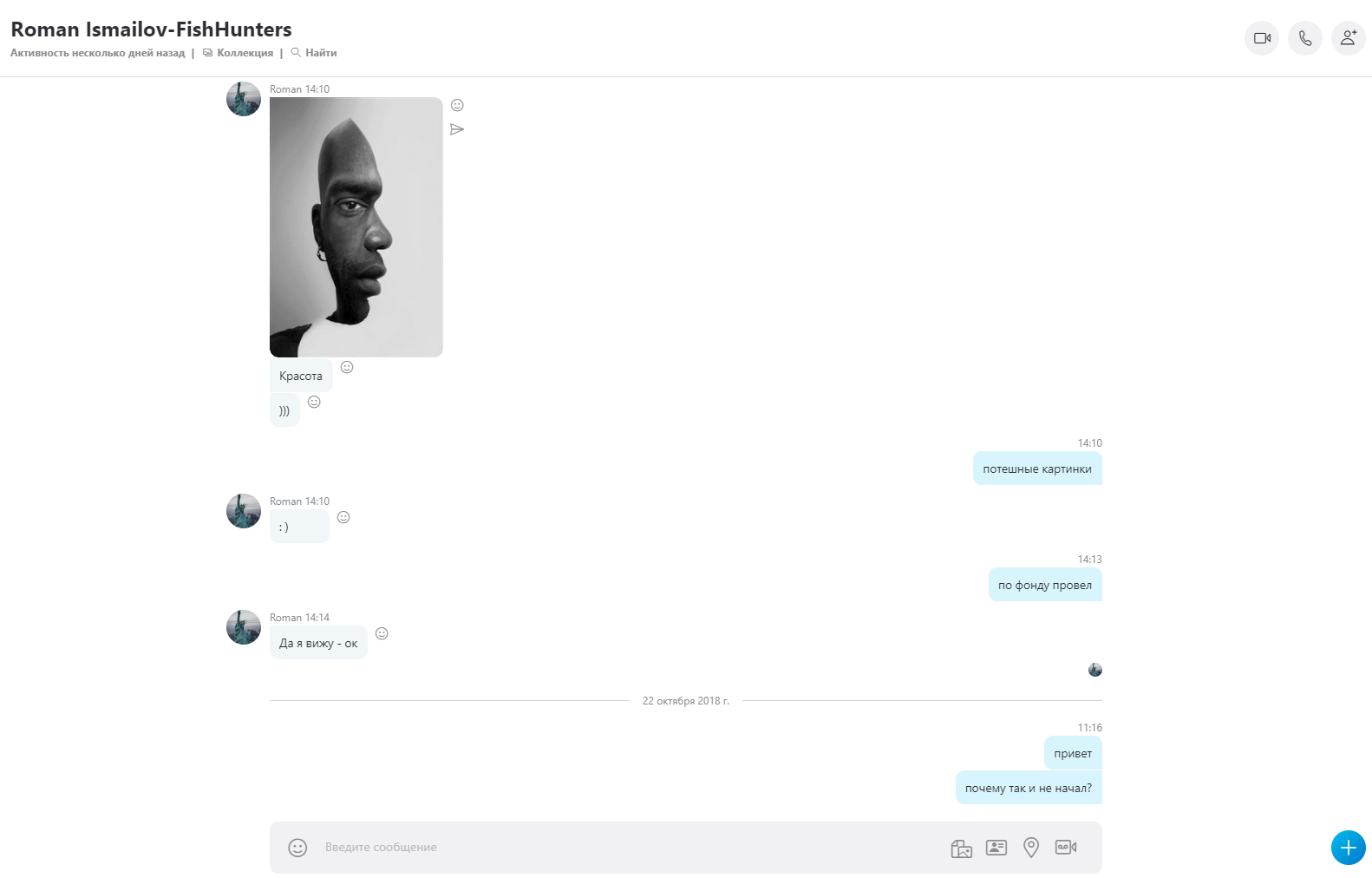
Task: Open the emoji picker in the message box
Action: point(297,848)
